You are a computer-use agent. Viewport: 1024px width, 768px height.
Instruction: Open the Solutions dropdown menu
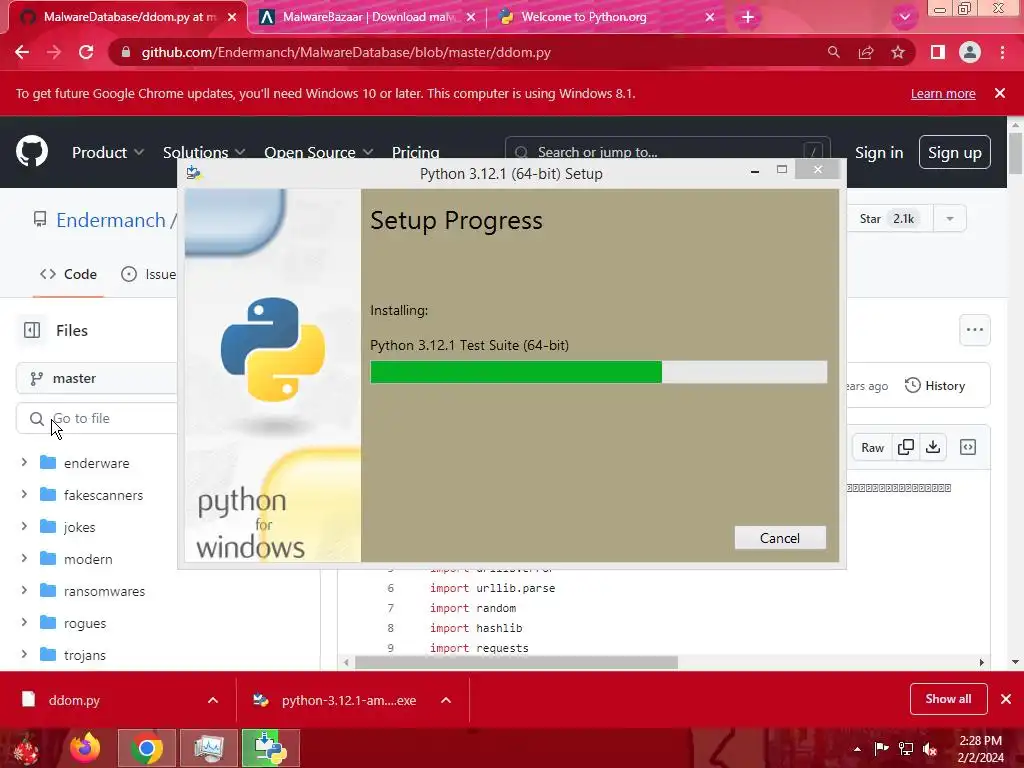[x=204, y=152]
